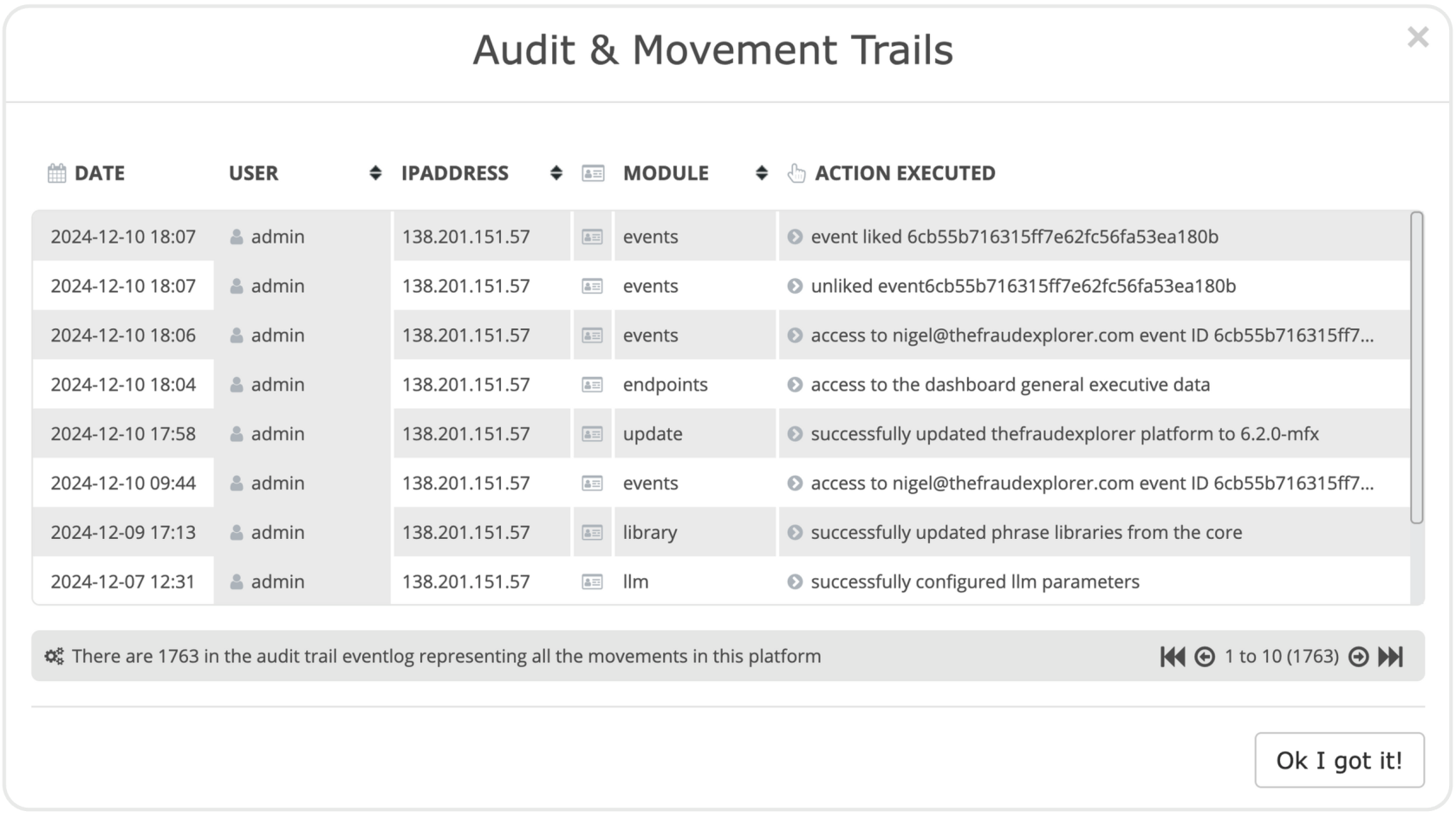Sort table by IPADDRESS column arrows
The height and width of the screenshot is (818, 1456).
[x=556, y=173]
